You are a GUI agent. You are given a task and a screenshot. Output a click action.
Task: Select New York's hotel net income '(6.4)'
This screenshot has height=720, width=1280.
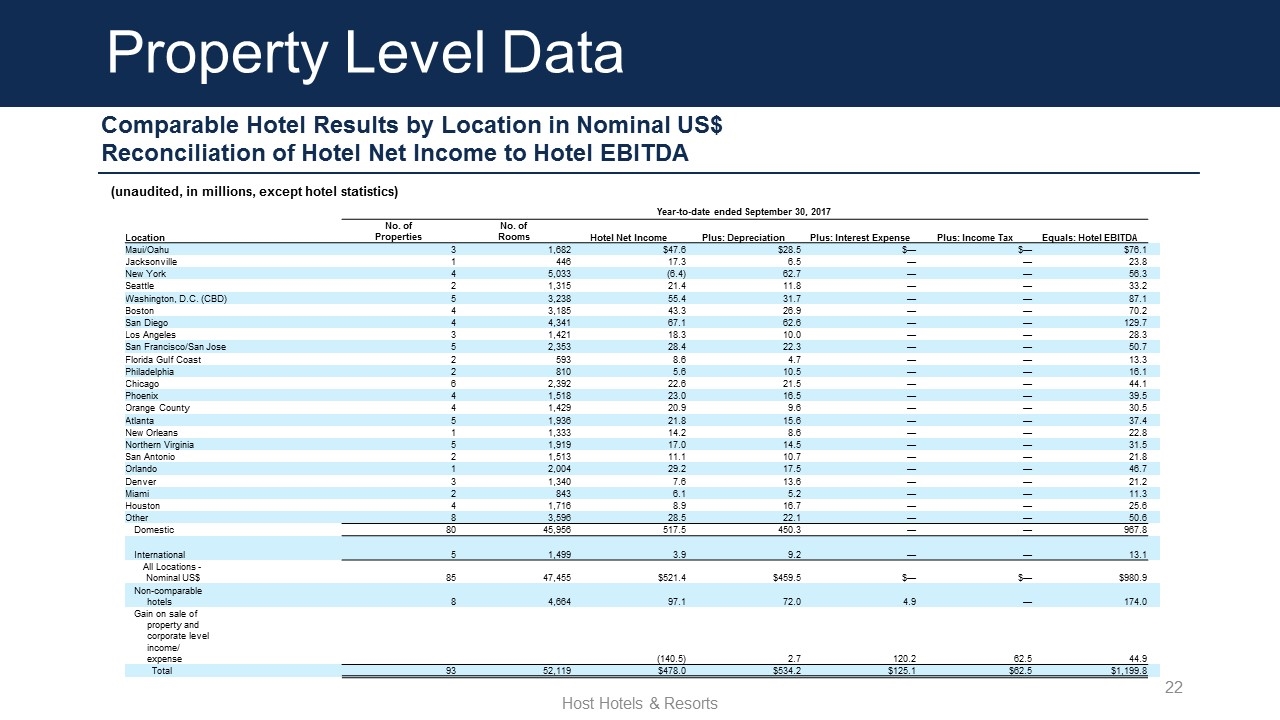672,273
